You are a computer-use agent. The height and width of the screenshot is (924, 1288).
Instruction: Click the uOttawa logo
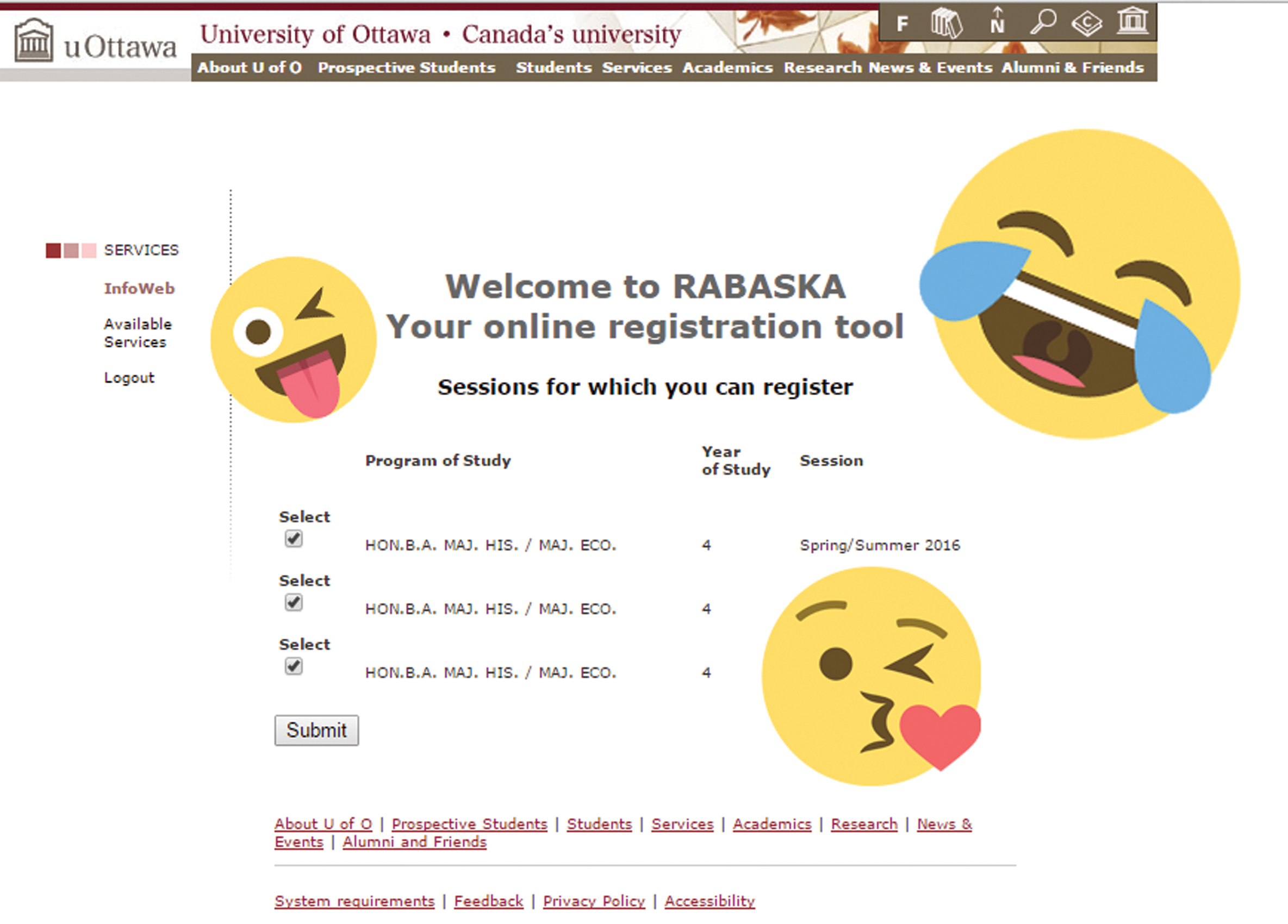coord(95,41)
